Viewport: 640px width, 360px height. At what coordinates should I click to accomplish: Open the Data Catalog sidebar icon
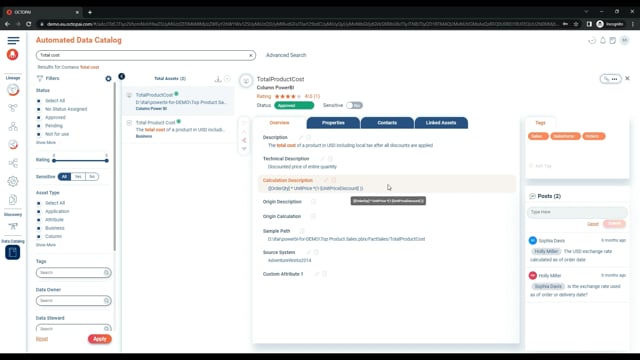[x=13, y=253]
